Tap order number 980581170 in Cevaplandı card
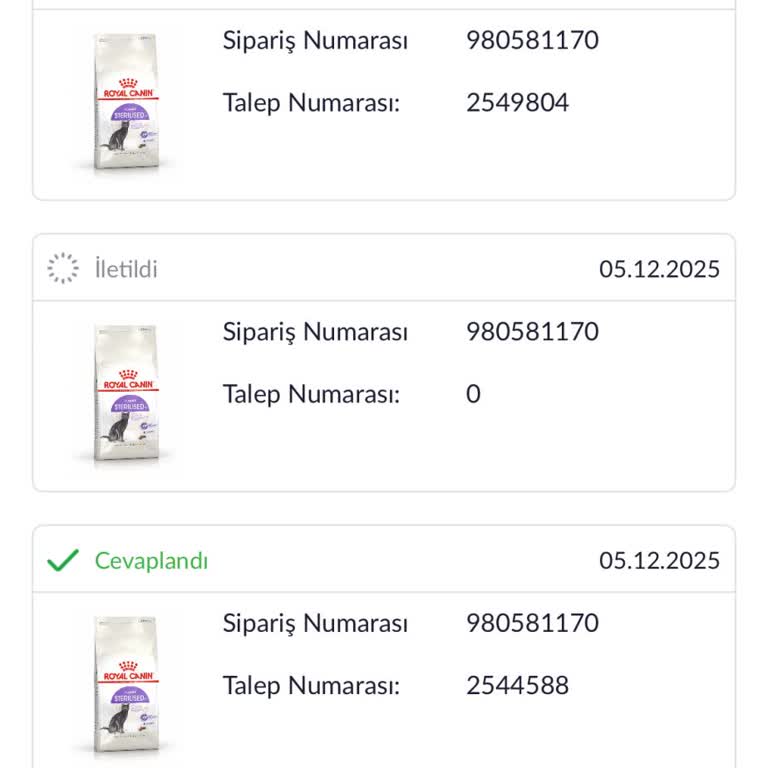Screen dimensions: 768x768 click(x=532, y=623)
